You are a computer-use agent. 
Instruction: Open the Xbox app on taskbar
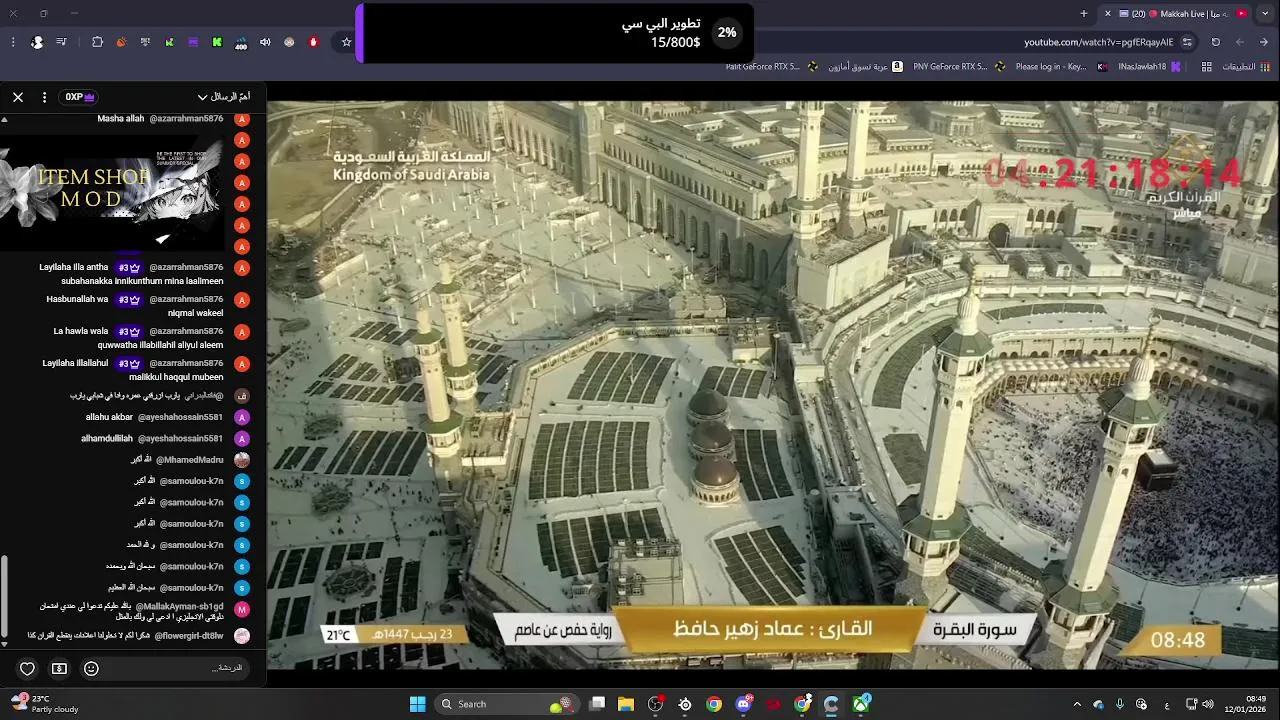pyautogui.click(x=860, y=704)
